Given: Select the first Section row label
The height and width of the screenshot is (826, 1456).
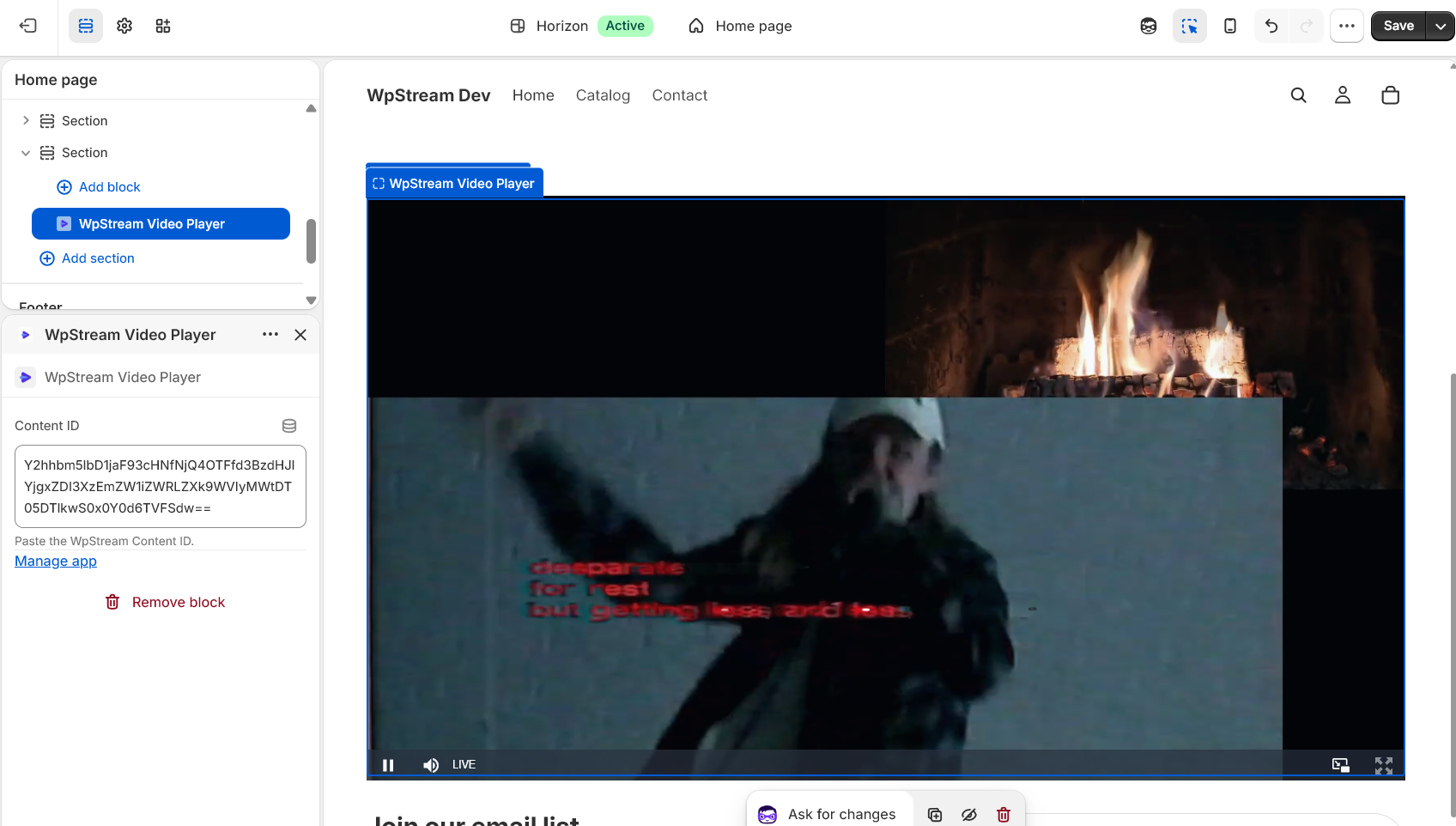Looking at the screenshot, I should [84, 120].
